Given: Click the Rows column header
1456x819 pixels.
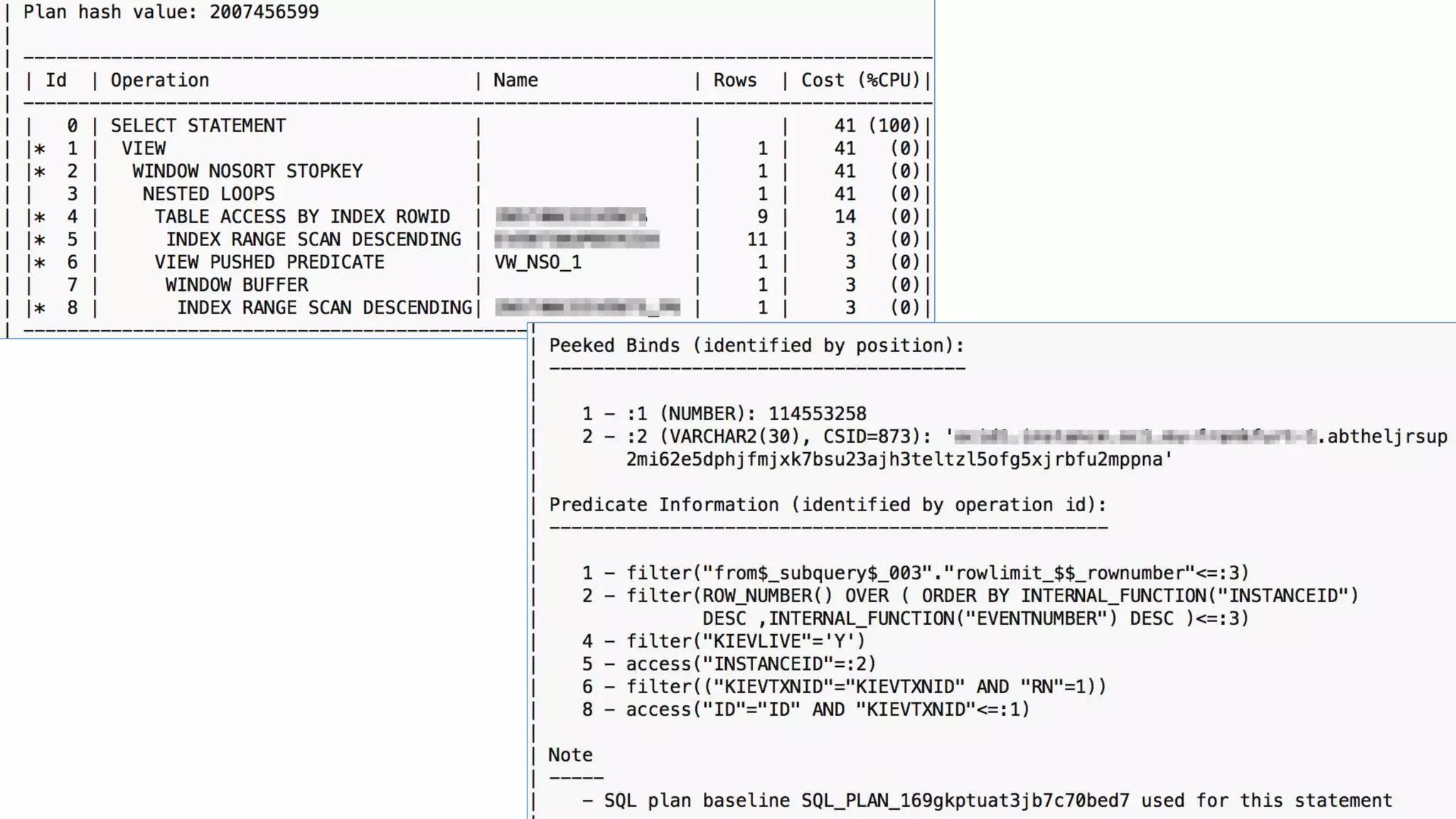Looking at the screenshot, I should (x=735, y=80).
